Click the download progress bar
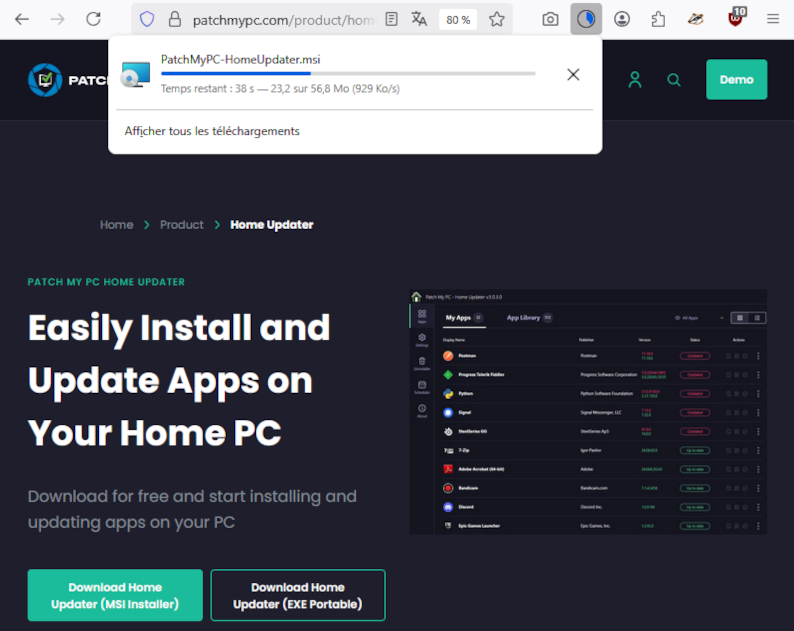This screenshot has height=631, width=794. [x=347, y=74]
